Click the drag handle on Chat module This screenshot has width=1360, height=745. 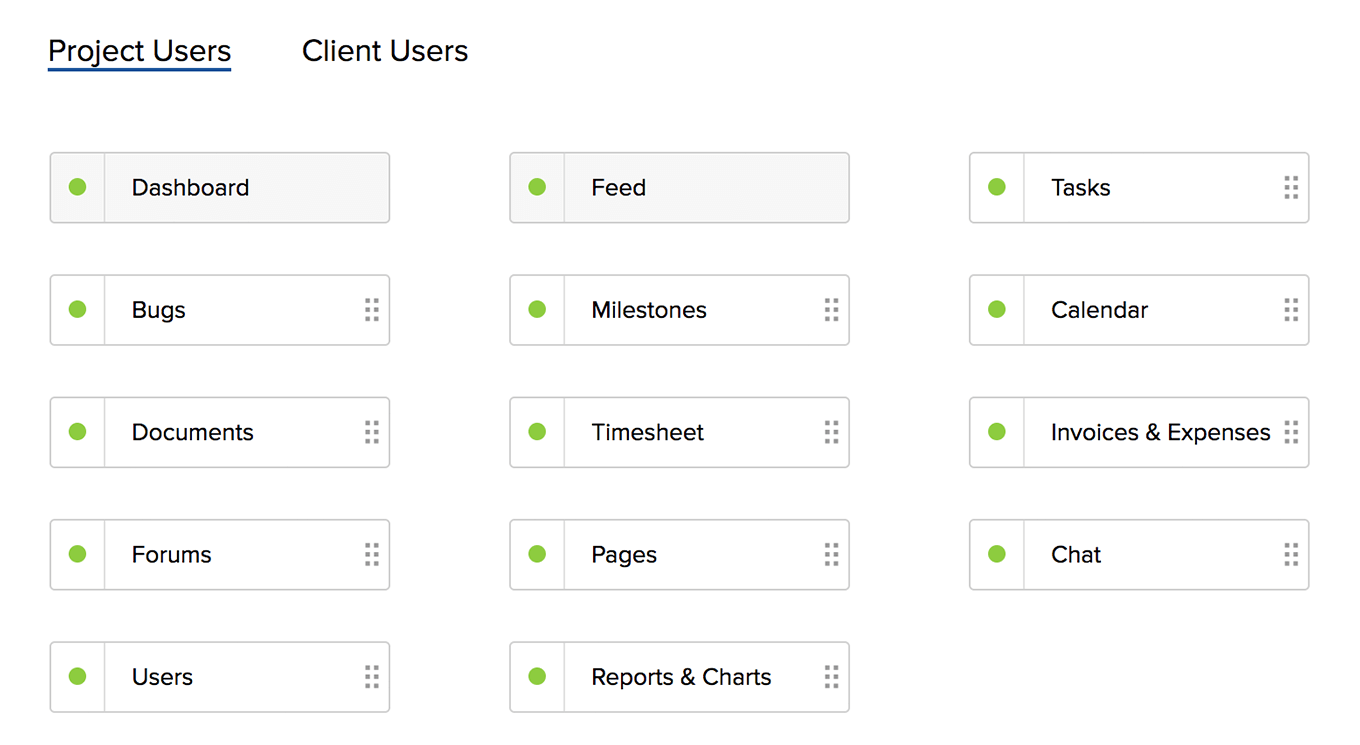coord(1291,555)
